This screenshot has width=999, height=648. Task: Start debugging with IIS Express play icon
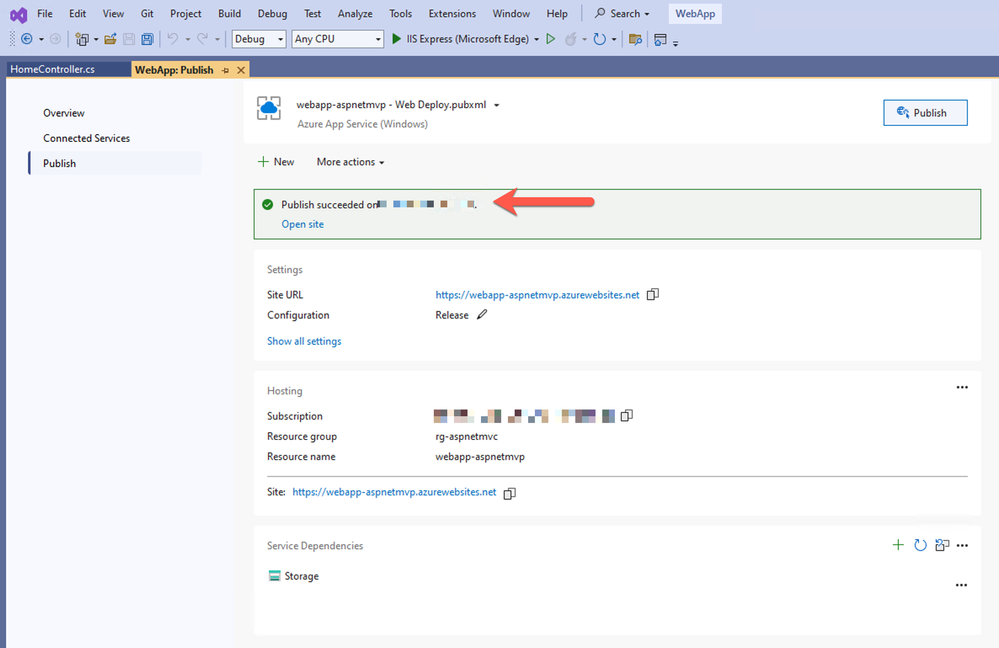pos(396,39)
